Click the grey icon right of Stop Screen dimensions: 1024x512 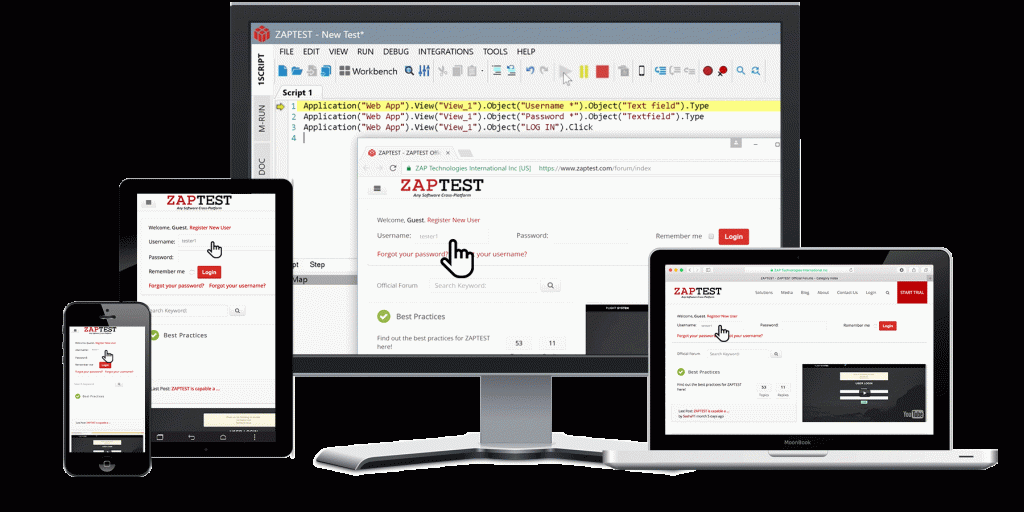[624, 71]
